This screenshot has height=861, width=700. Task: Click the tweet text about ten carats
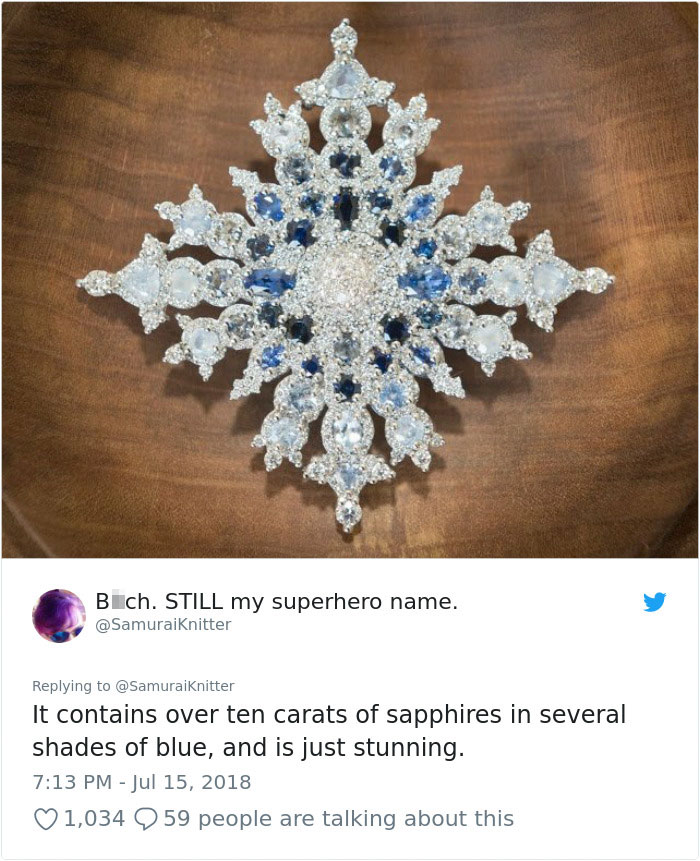(329, 731)
